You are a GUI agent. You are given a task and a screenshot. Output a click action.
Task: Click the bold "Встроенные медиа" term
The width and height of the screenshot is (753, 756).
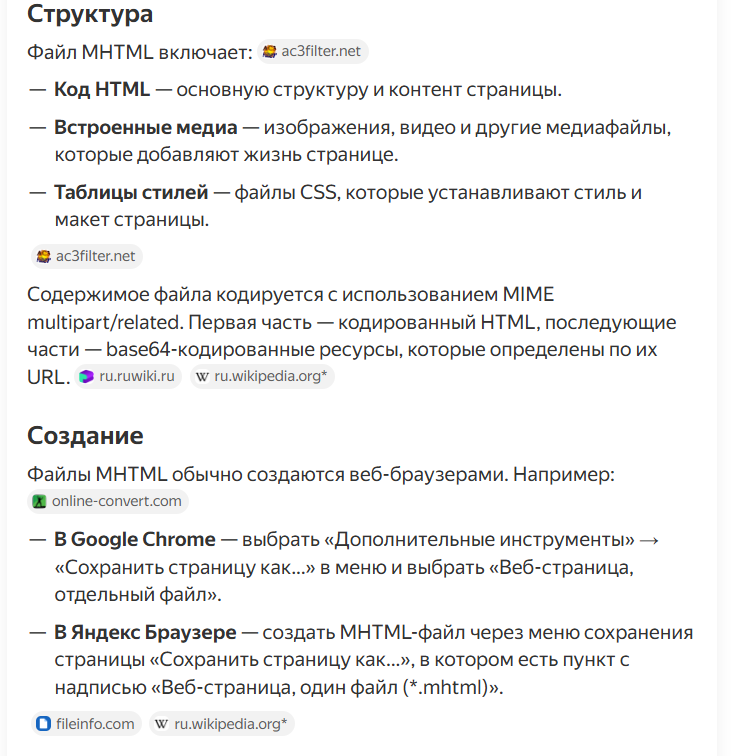(x=145, y=128)
